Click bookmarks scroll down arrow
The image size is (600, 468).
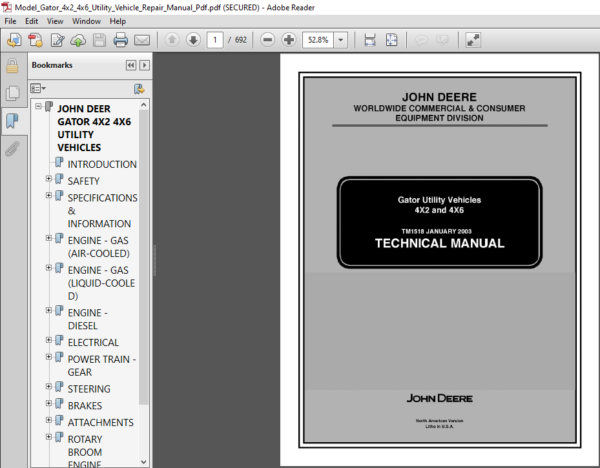pos(143,462)
